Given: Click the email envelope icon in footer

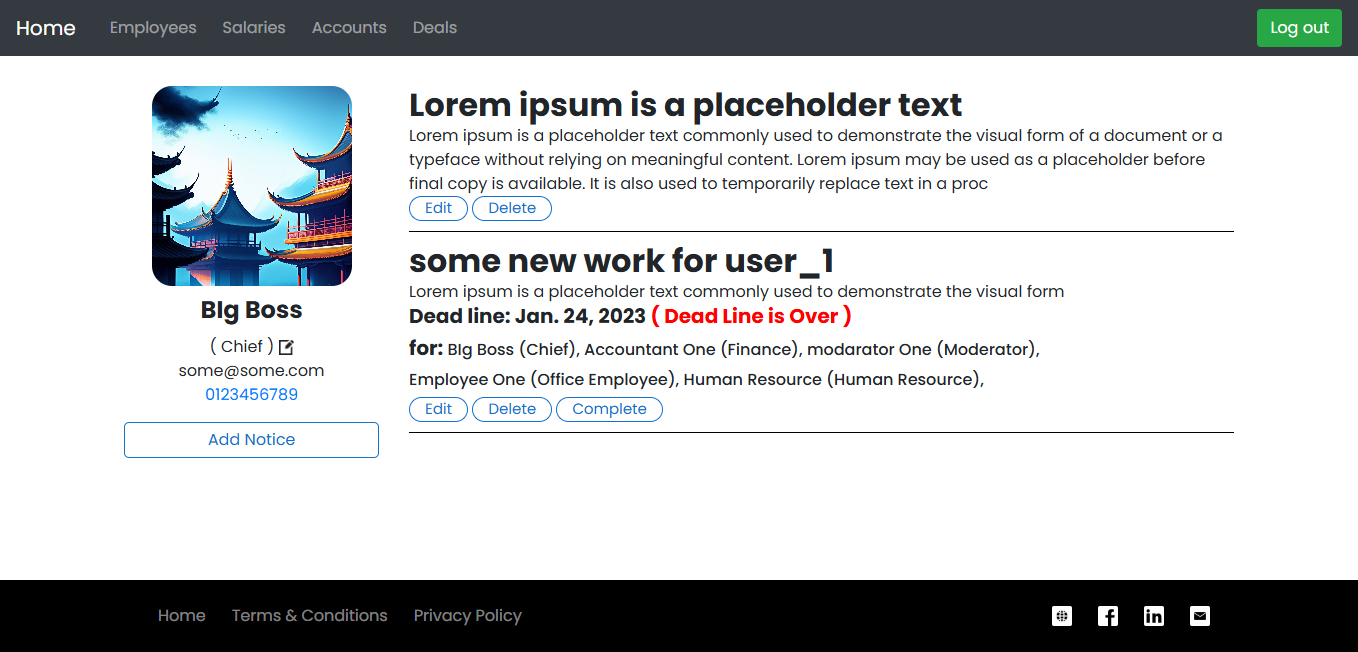Looking at the screenshot, I should pos(1200,616).
